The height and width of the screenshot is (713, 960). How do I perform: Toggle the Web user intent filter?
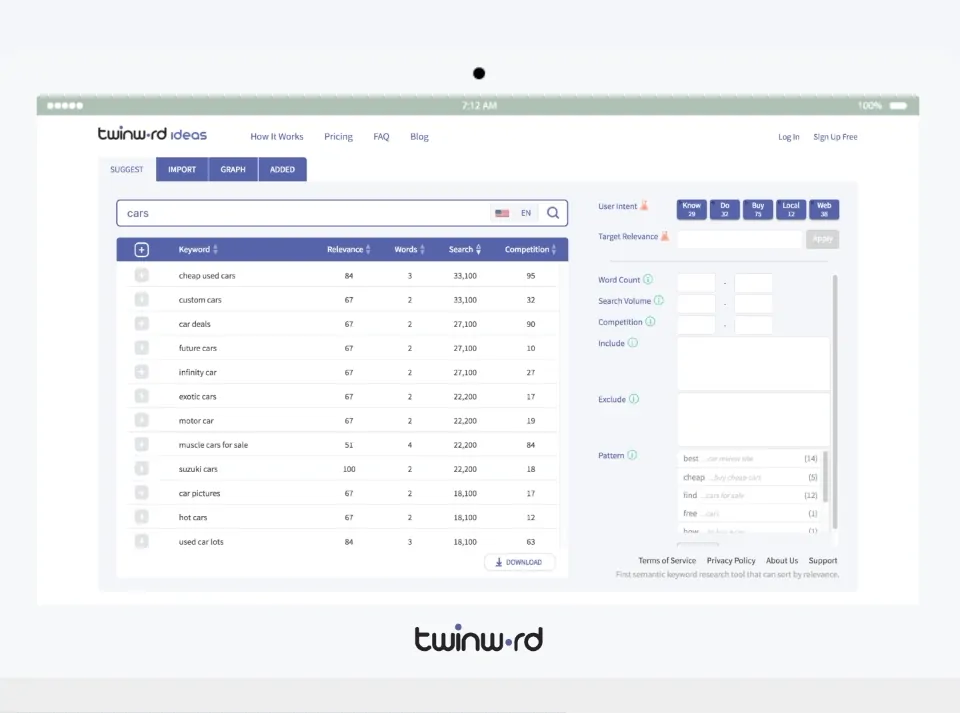(824, 209)
